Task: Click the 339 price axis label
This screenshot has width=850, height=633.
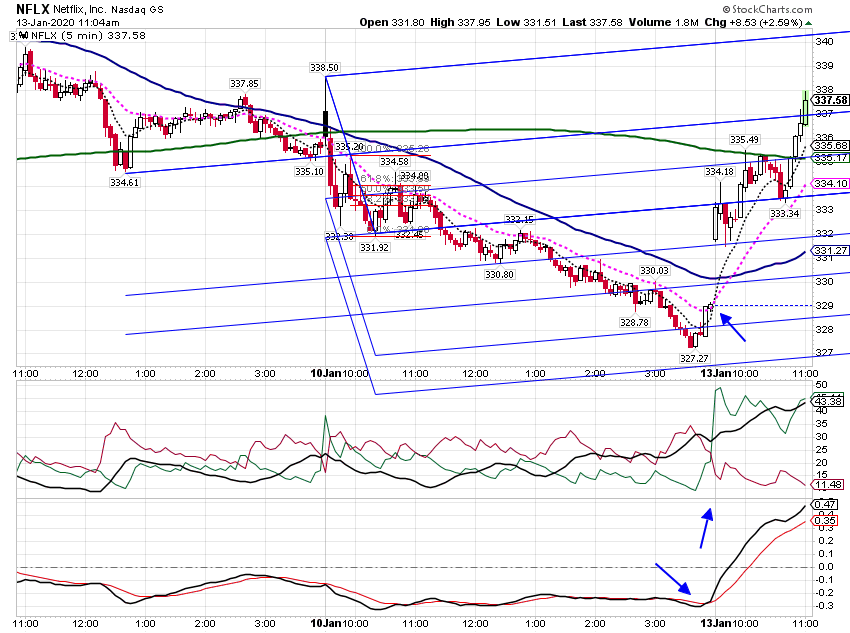Action: coord(824,66)
